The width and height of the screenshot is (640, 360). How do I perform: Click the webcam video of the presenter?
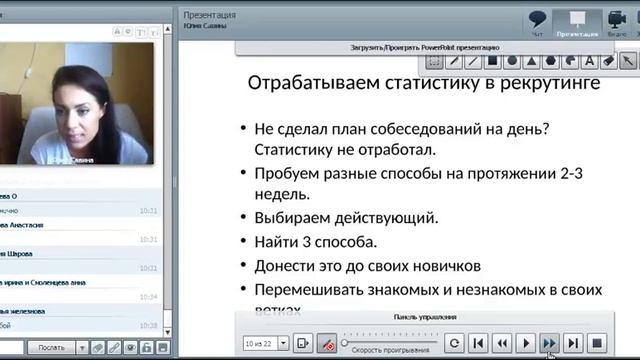tap(77, 103)
